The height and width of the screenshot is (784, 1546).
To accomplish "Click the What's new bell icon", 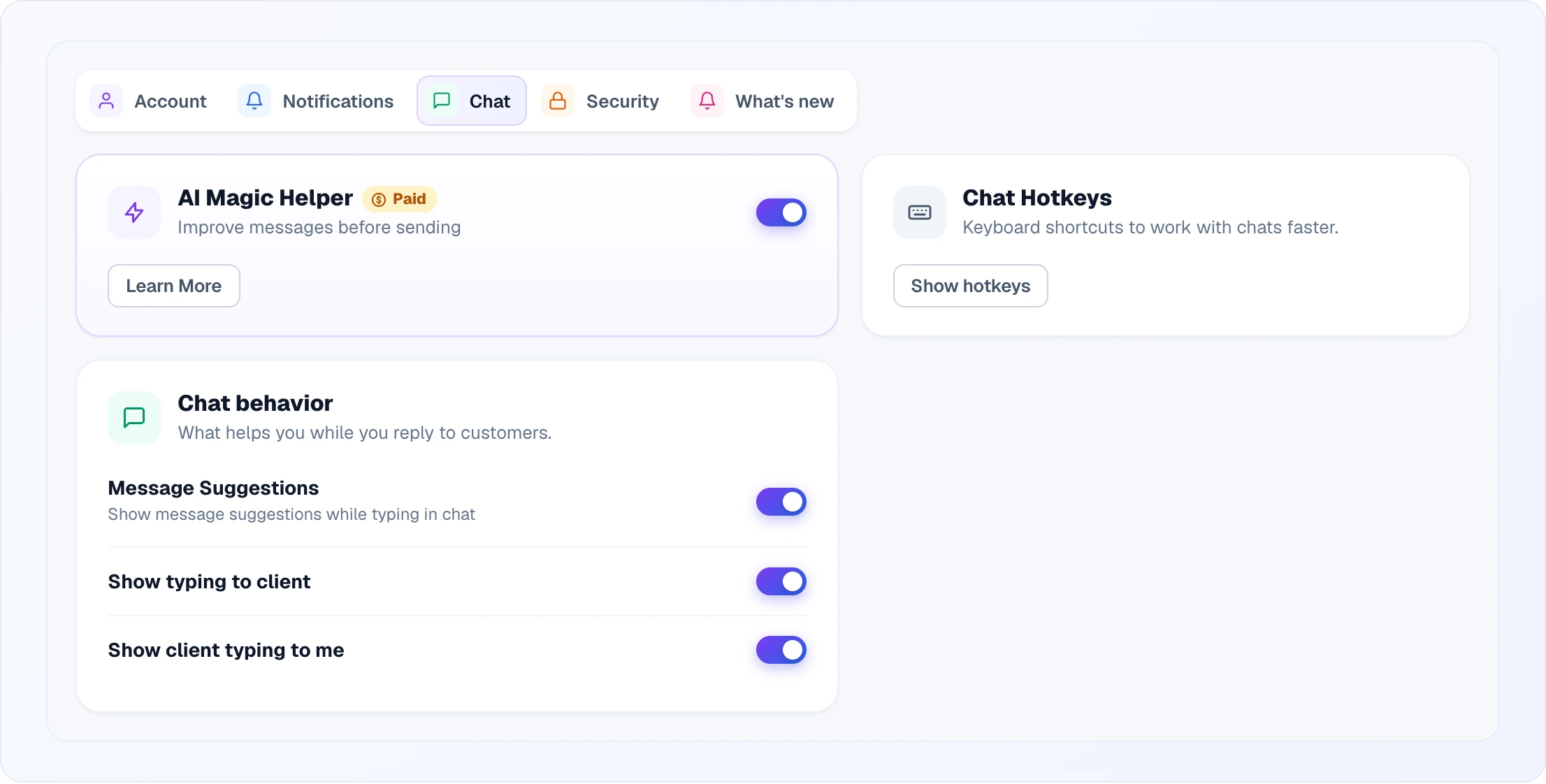I will click(x=707, y=101).
